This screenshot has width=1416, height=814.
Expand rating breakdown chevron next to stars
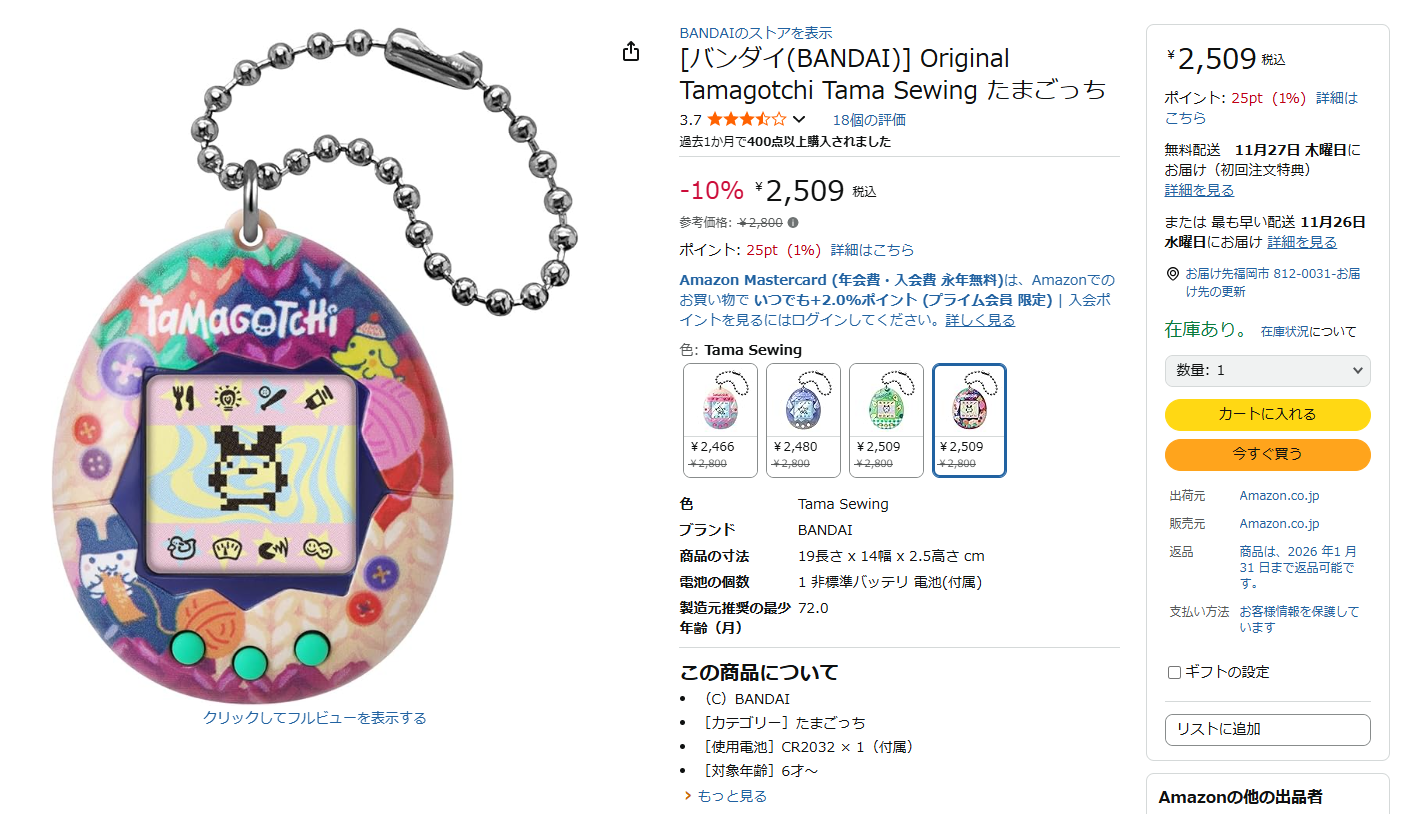tap(799, 120)
